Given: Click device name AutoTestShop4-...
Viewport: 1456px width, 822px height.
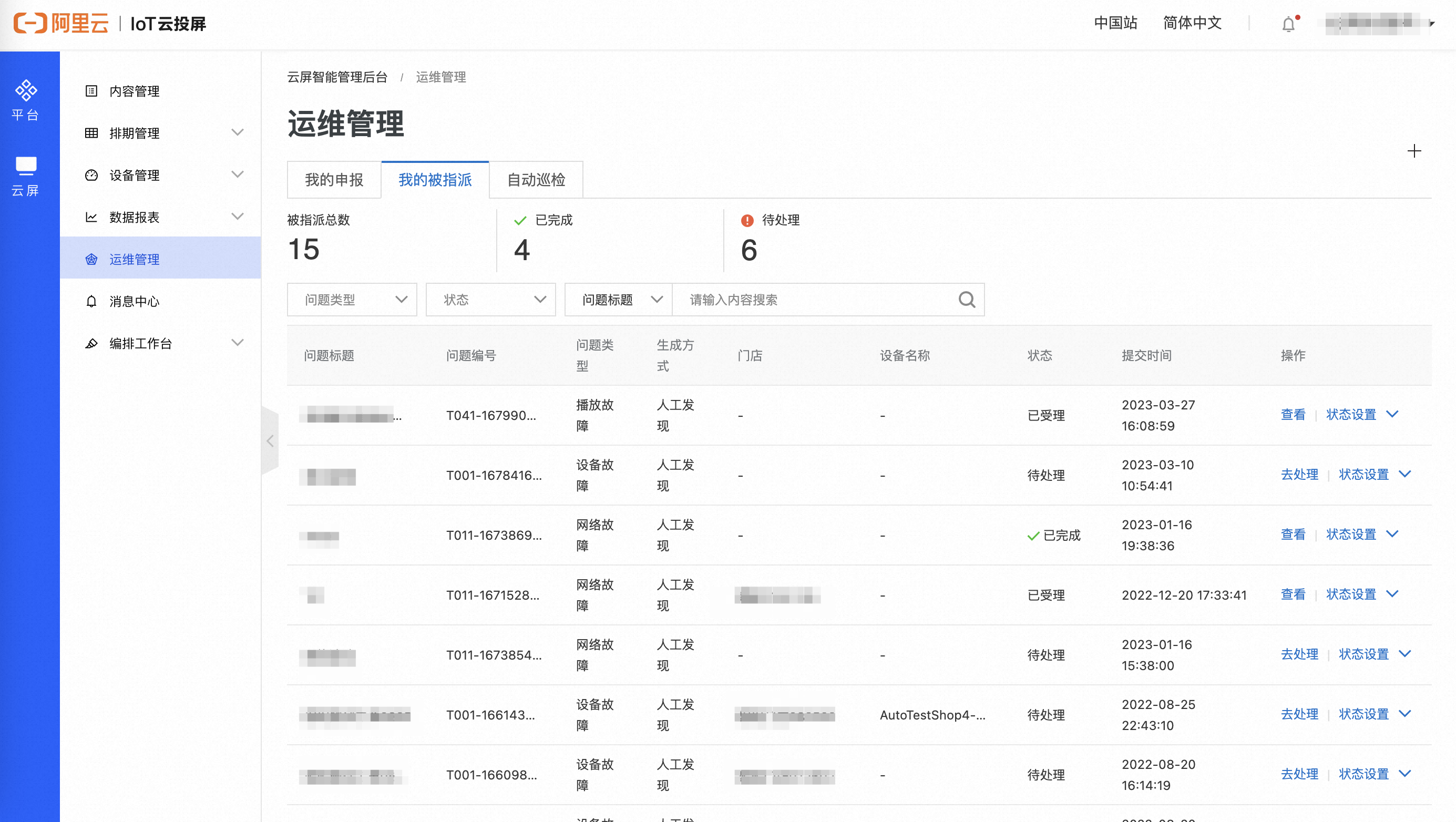Looking at the screenshot, I should click(932, 715).
